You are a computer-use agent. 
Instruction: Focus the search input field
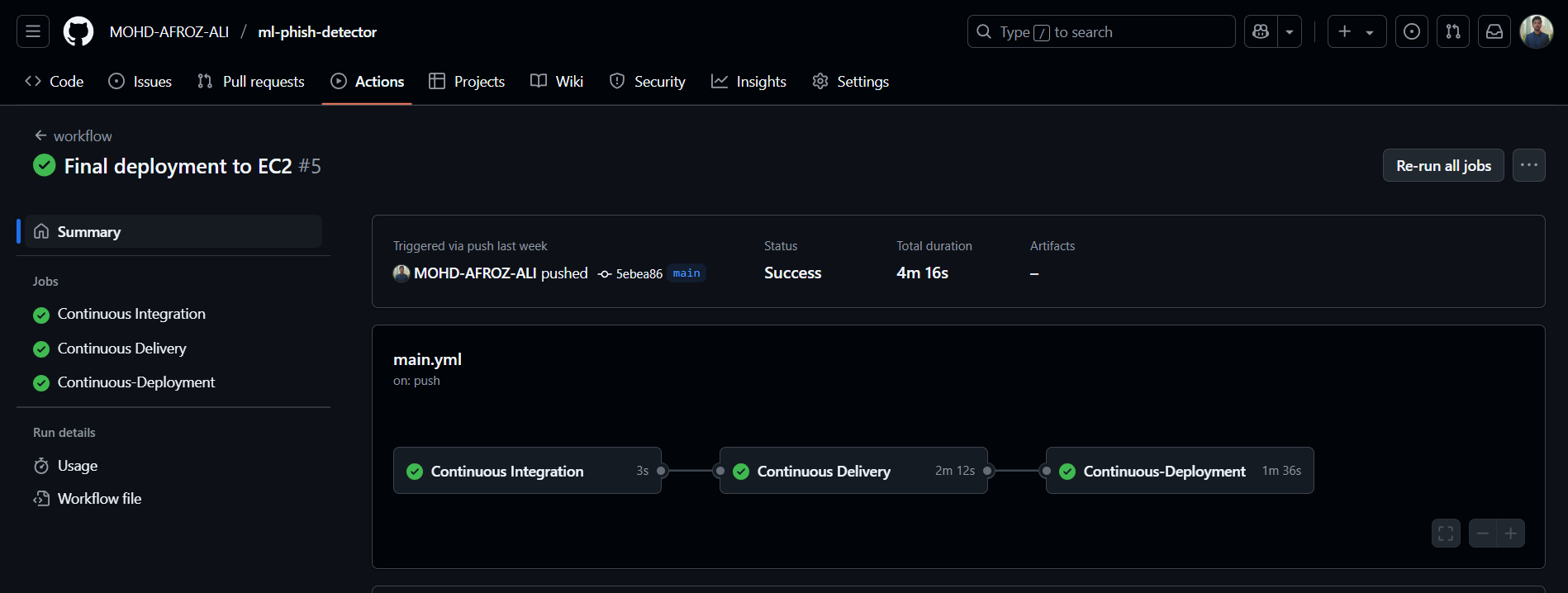click(1100, 31)
